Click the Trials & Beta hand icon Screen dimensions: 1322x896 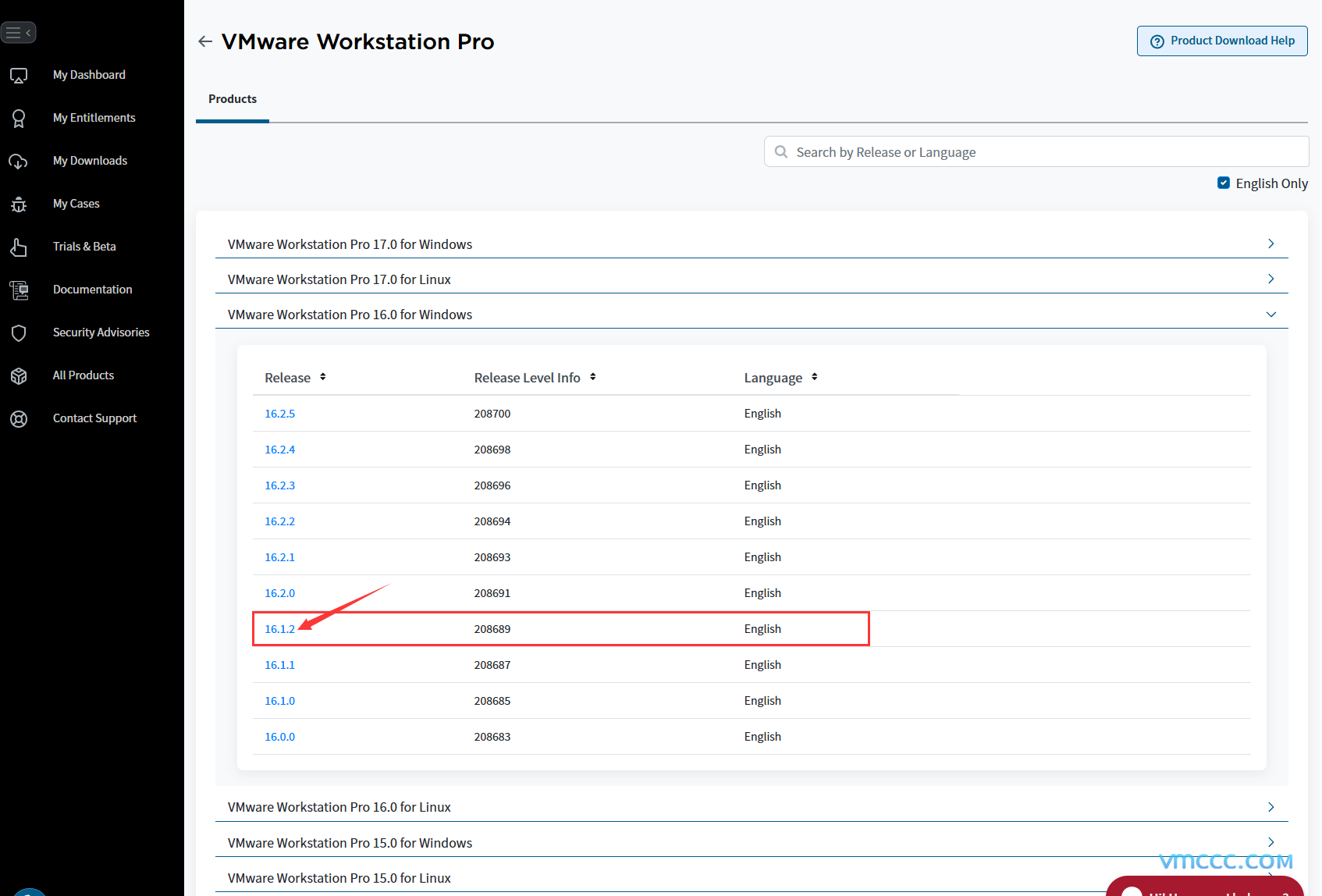pos(19,247)
